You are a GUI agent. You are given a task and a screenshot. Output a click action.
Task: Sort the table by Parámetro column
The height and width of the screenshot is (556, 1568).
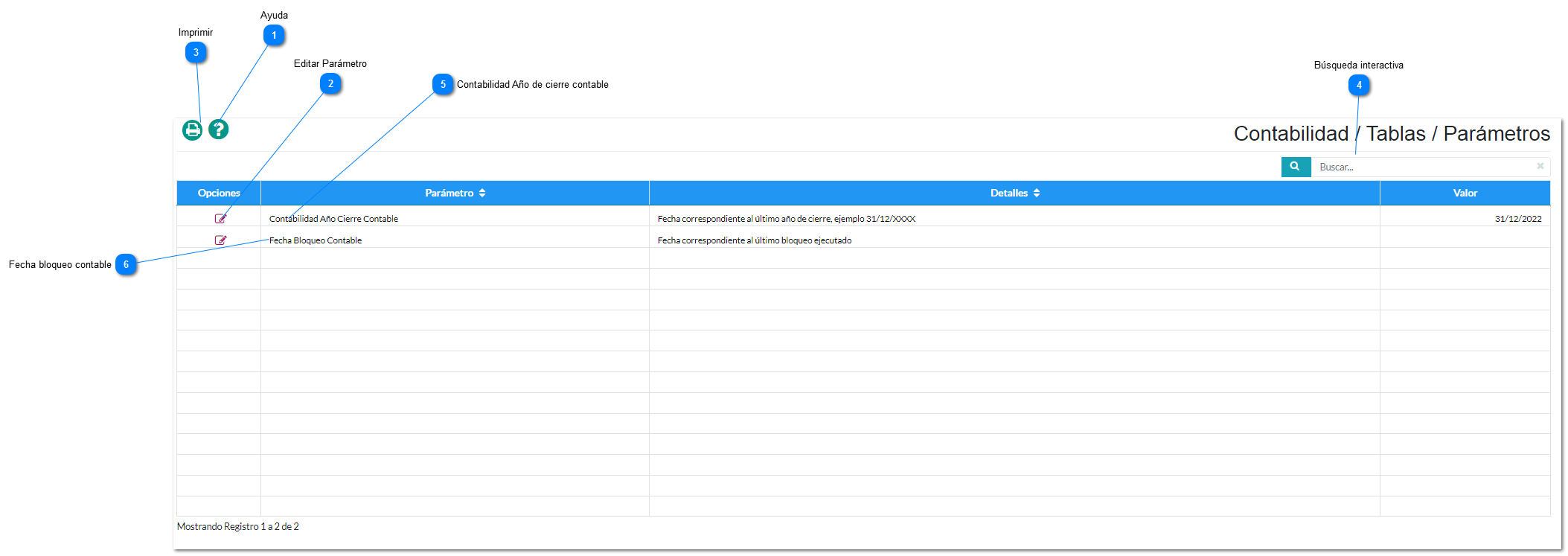pos(455,193)
